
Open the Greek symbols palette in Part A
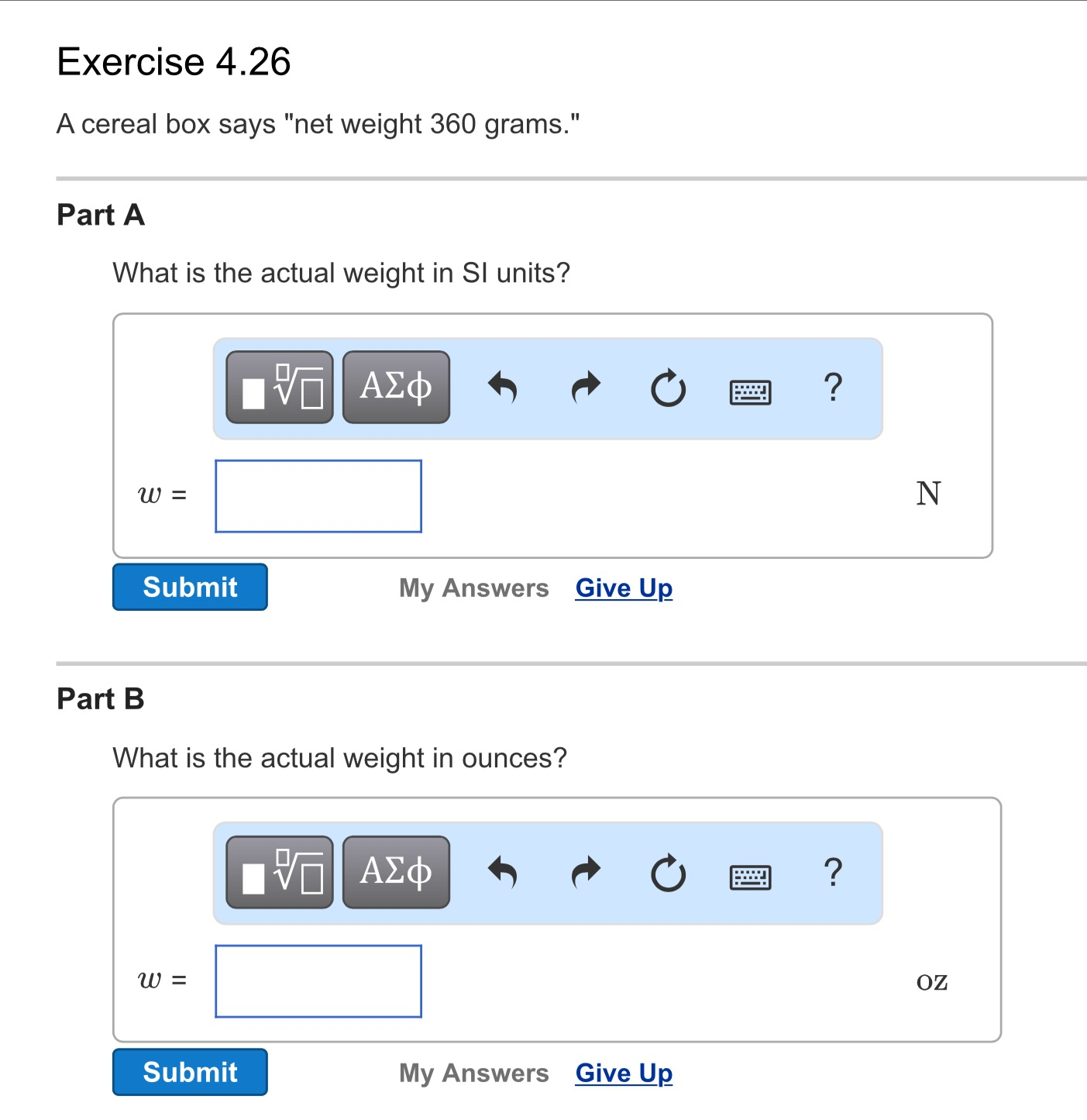pyautogui.click(x=396, y=388)
